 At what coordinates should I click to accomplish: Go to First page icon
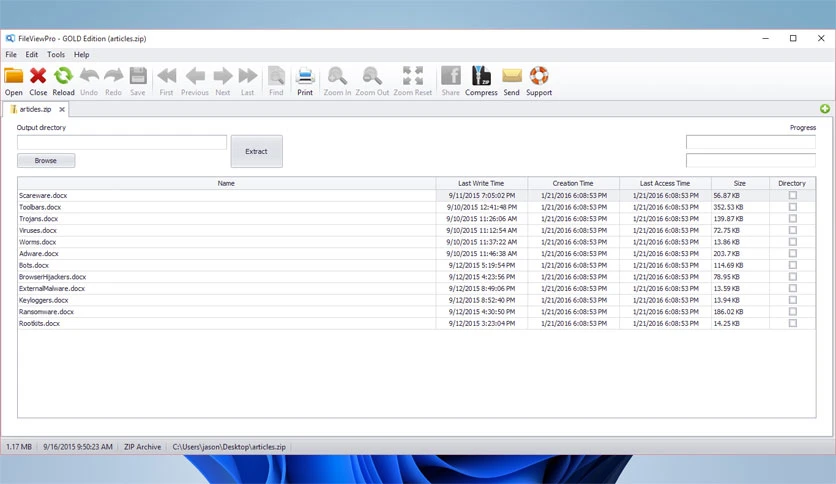(x=167, y=76)
